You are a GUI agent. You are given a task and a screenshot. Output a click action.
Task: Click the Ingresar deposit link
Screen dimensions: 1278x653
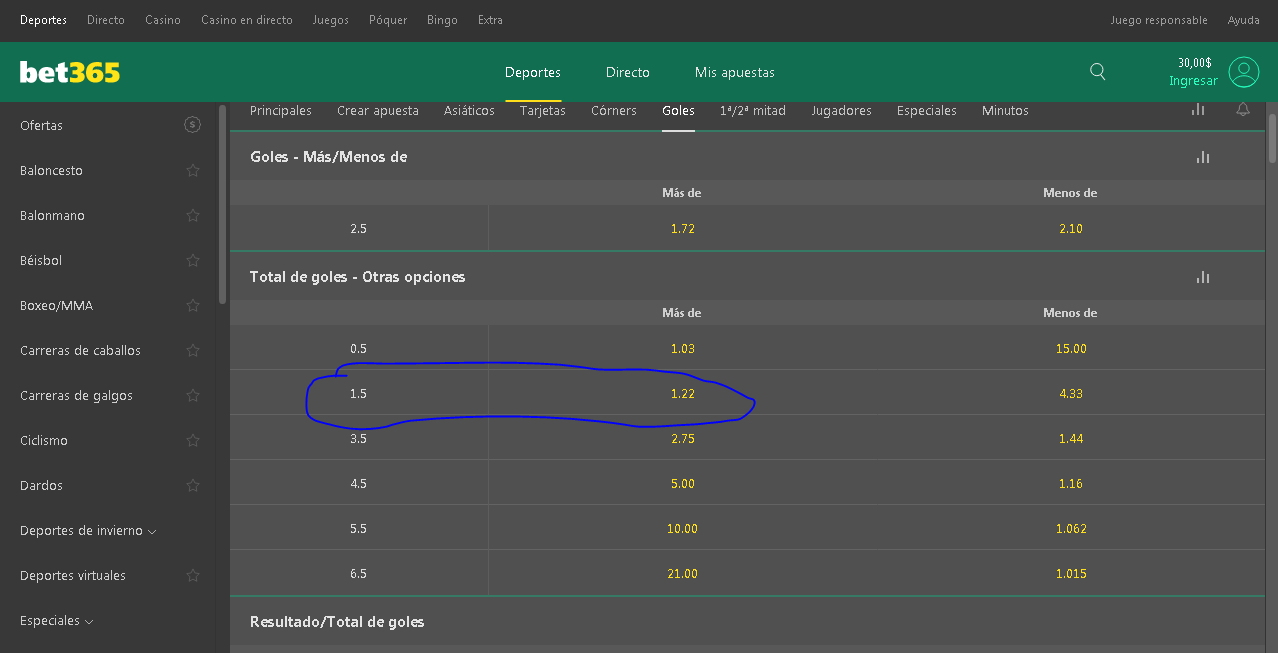pos(1193,81)
